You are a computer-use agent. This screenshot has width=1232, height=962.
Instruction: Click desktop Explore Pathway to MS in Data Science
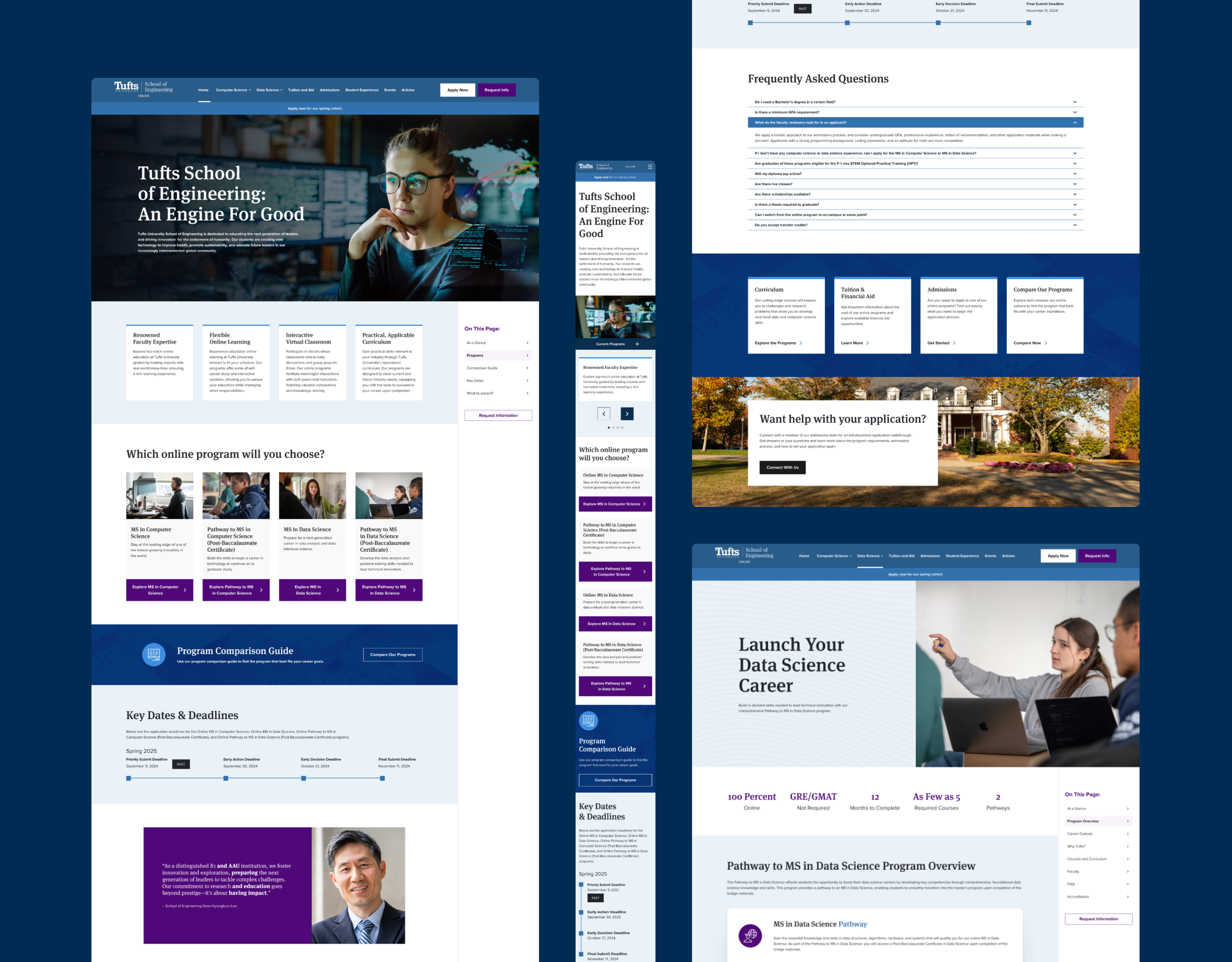[x=389, y=590]
